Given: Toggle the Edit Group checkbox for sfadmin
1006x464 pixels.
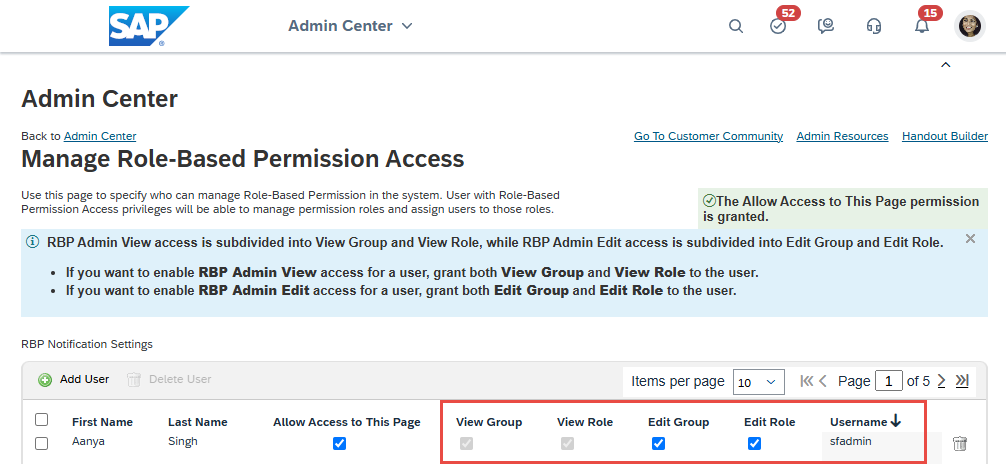Looking at the screenshot, I should (x=658, y=443).
